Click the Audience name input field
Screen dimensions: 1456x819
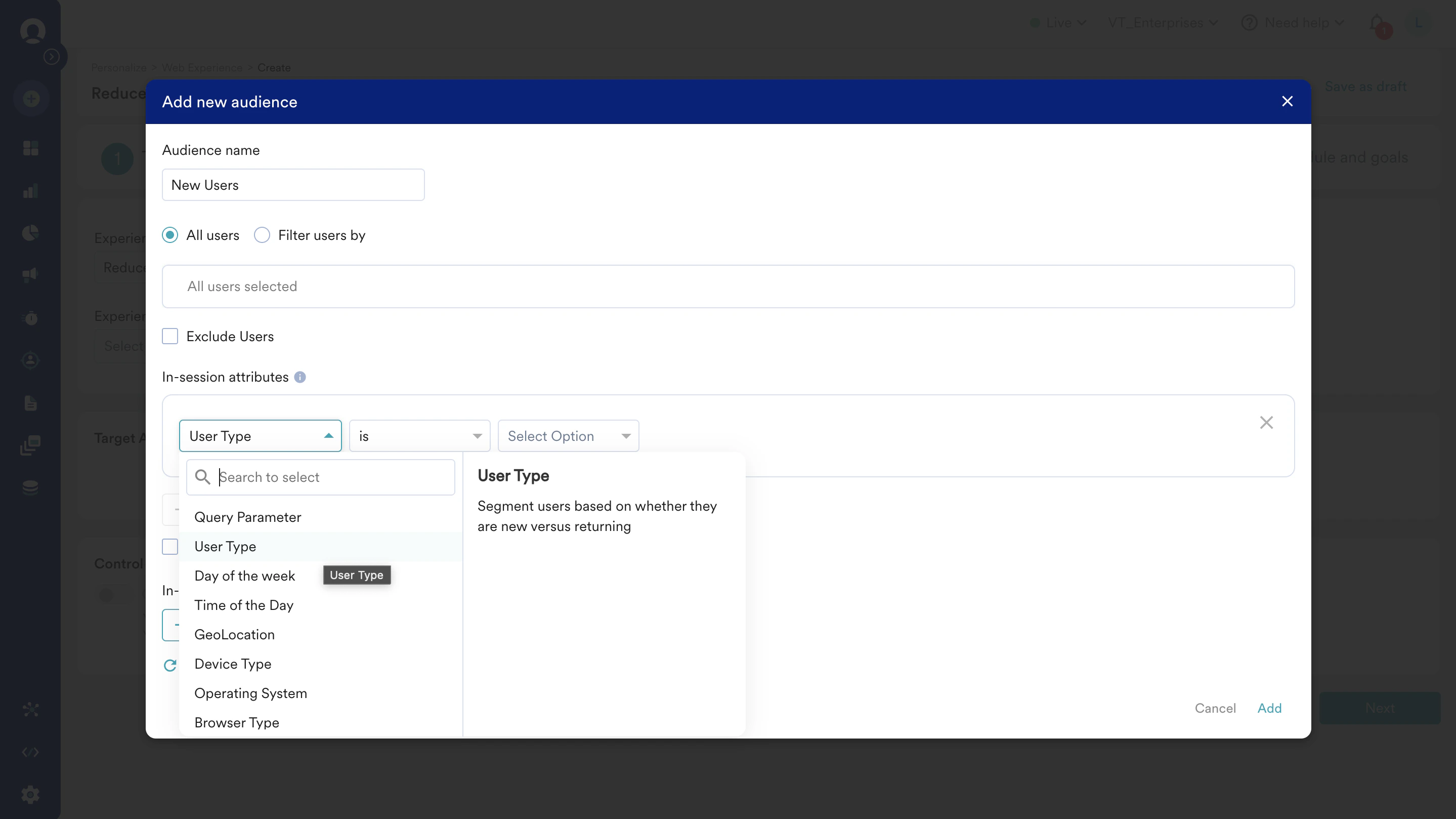(293, 185)
